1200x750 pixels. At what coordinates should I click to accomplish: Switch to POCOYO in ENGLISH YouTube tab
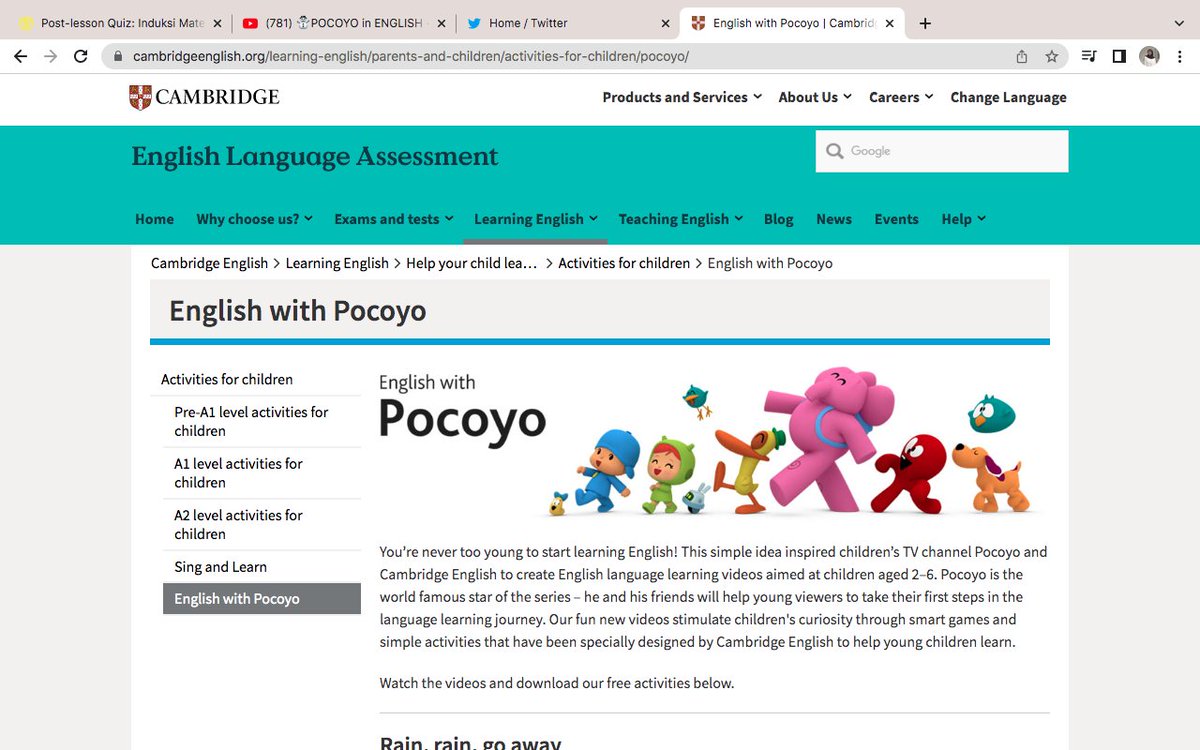click(x=343, y=23)
